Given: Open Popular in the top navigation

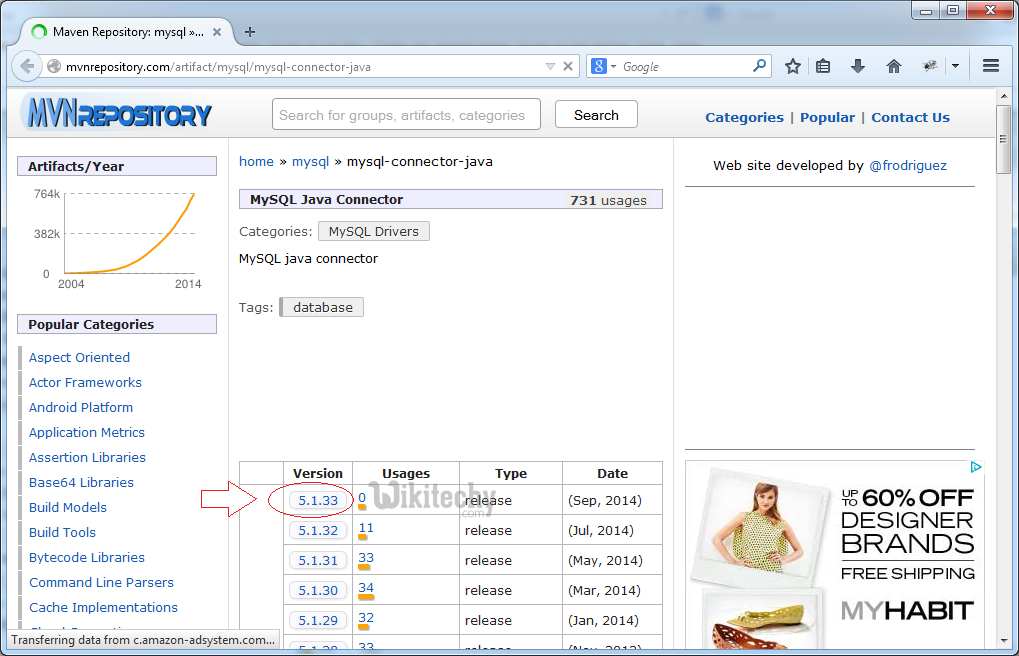Looking at the screenshot, I should (827, 117).
